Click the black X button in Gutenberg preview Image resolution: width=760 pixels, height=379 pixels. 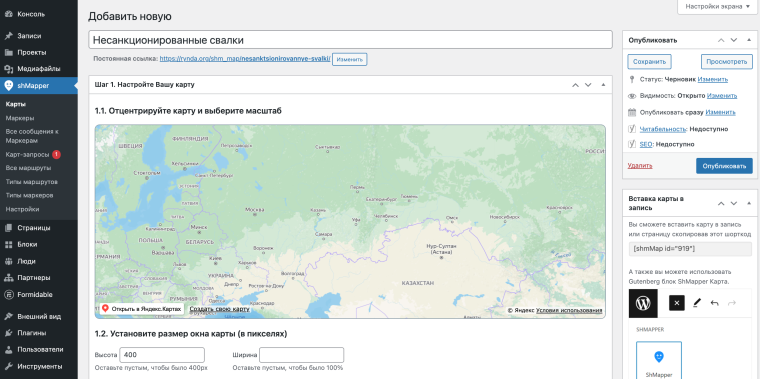(677, 303)
